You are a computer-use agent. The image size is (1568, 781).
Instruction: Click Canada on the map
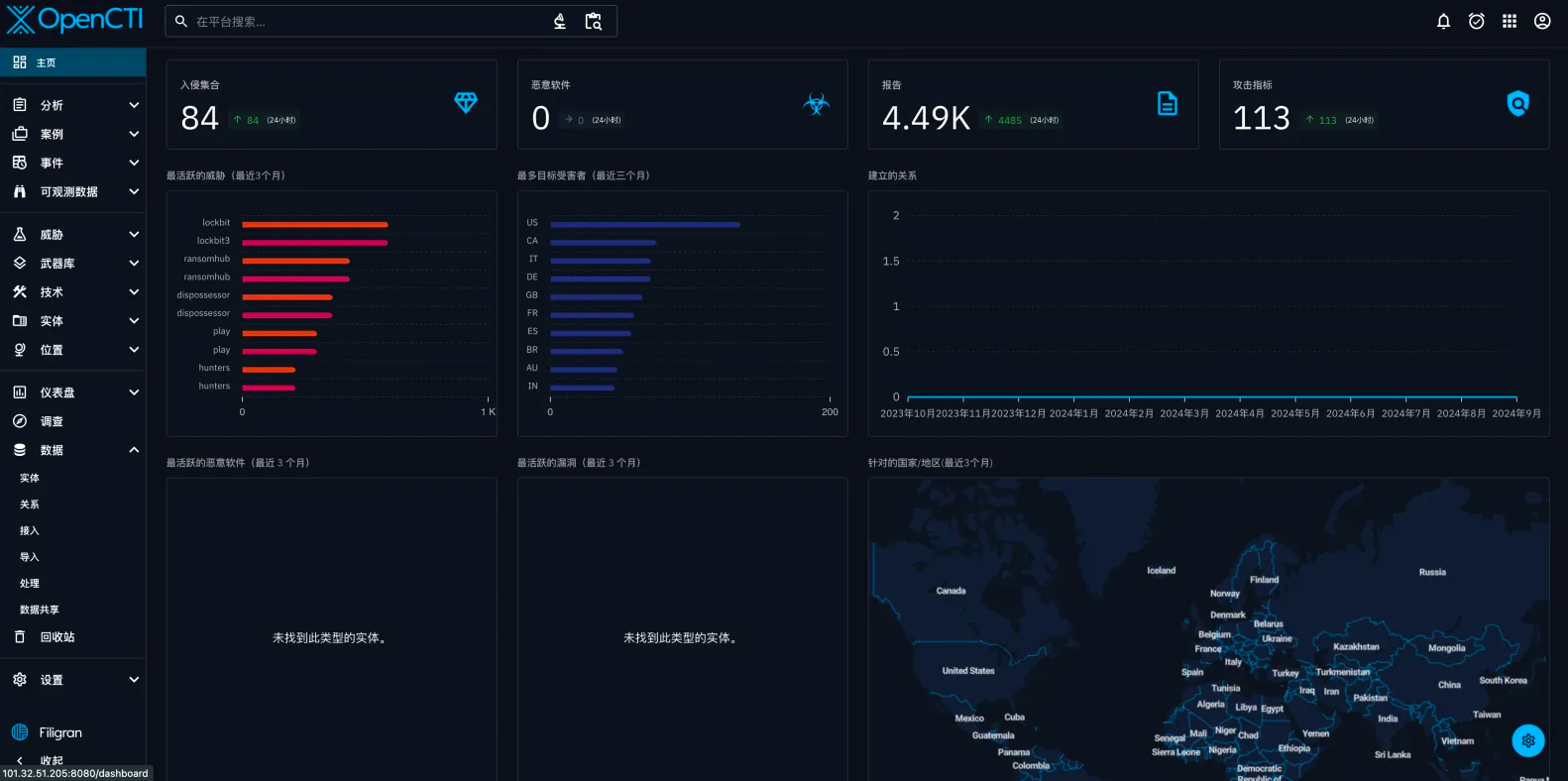coord(951,591)
